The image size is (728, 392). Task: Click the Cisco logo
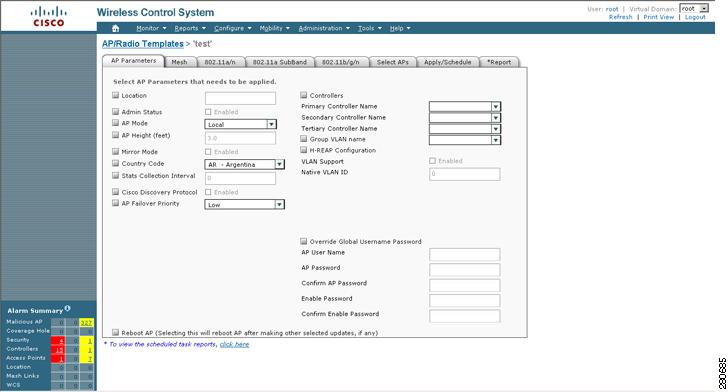tap(49, 16)
